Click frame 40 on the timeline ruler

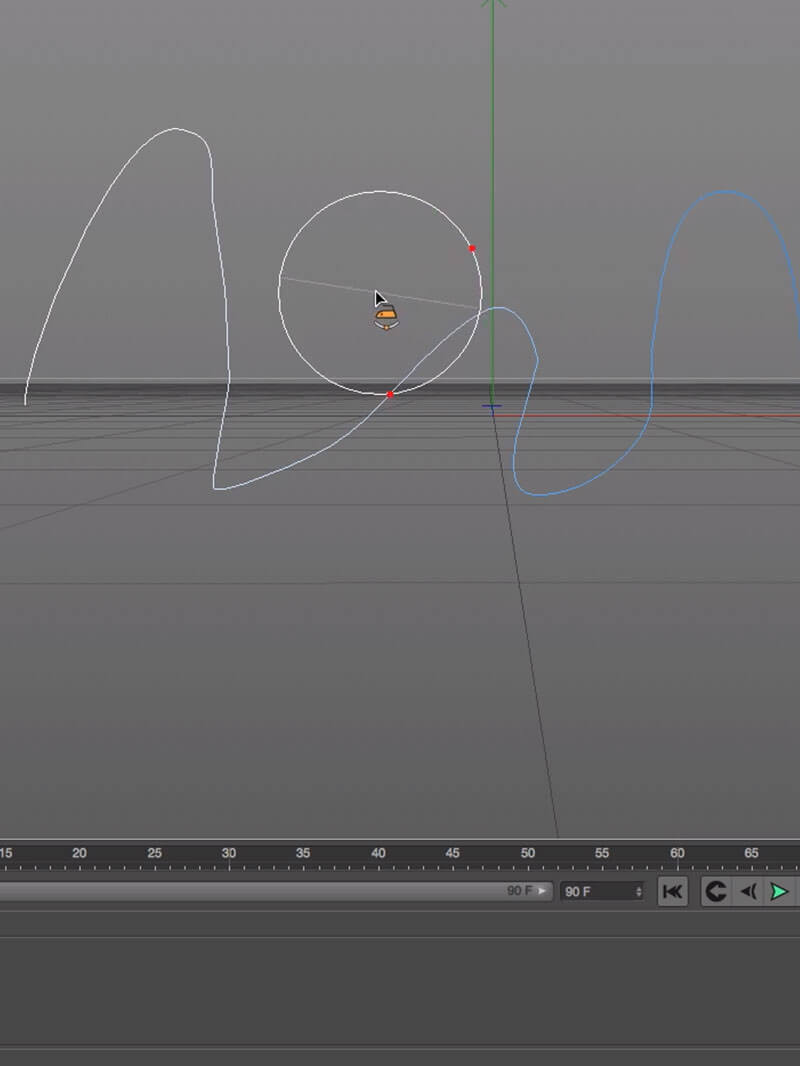(378, 853)
